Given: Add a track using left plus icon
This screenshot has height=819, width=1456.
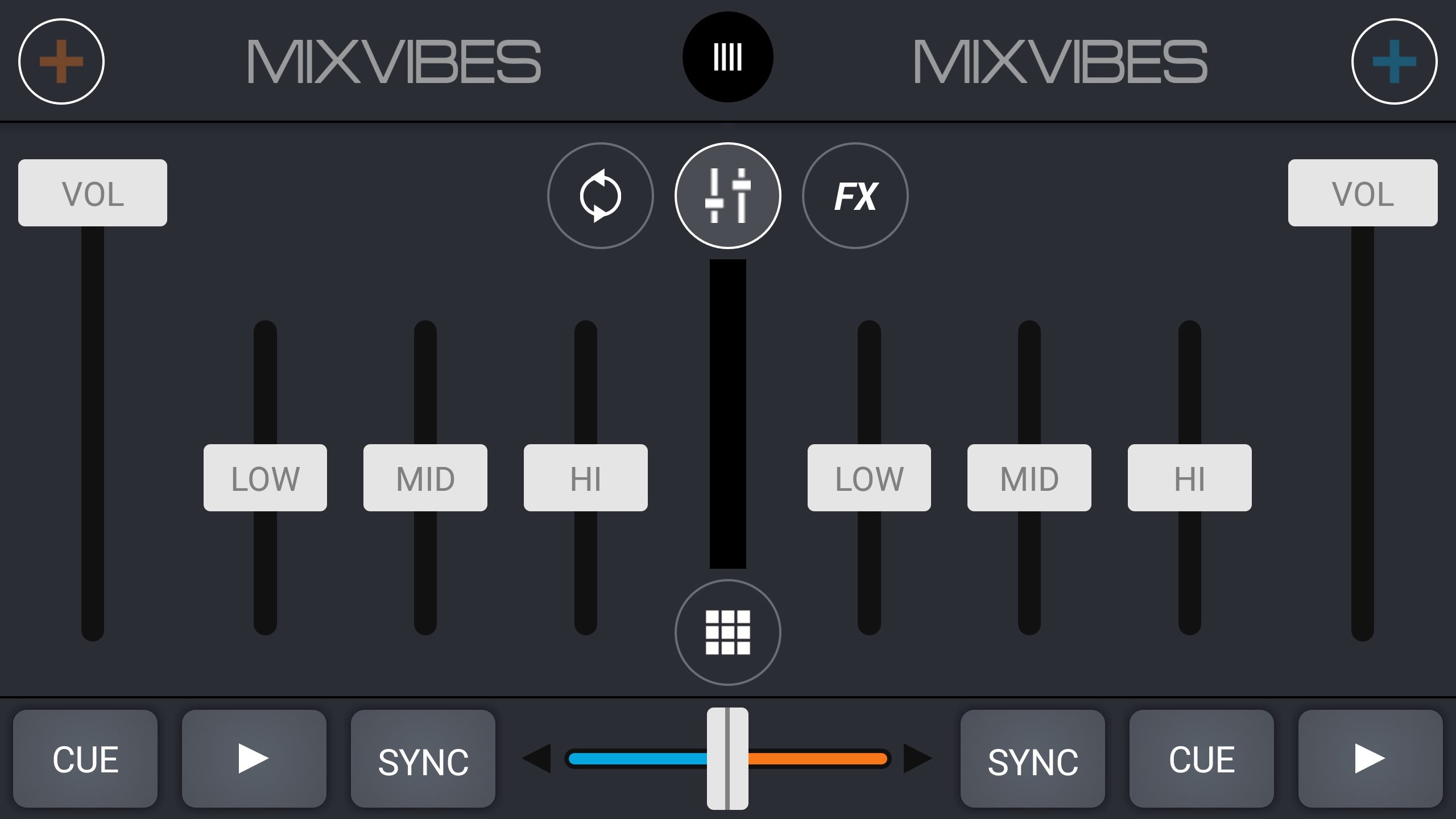Looking at the screenshot, I should [x=63, y=62].
